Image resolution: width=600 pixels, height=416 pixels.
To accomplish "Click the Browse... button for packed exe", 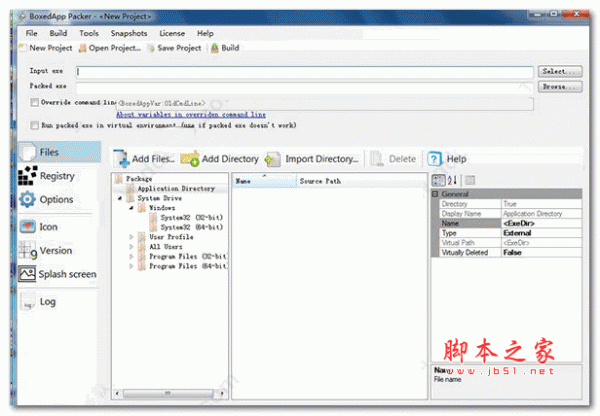I will pos(560,86).
